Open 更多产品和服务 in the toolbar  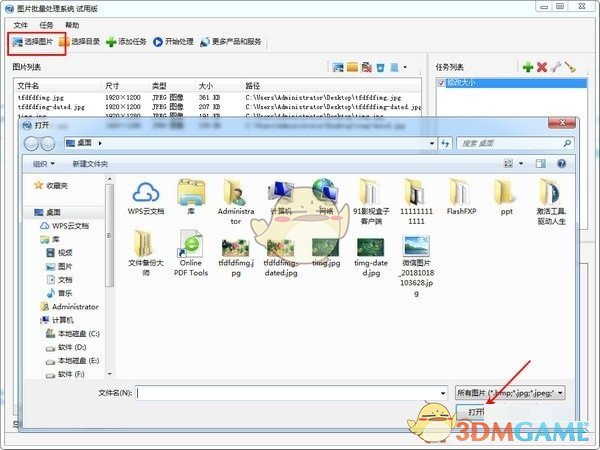231,42
